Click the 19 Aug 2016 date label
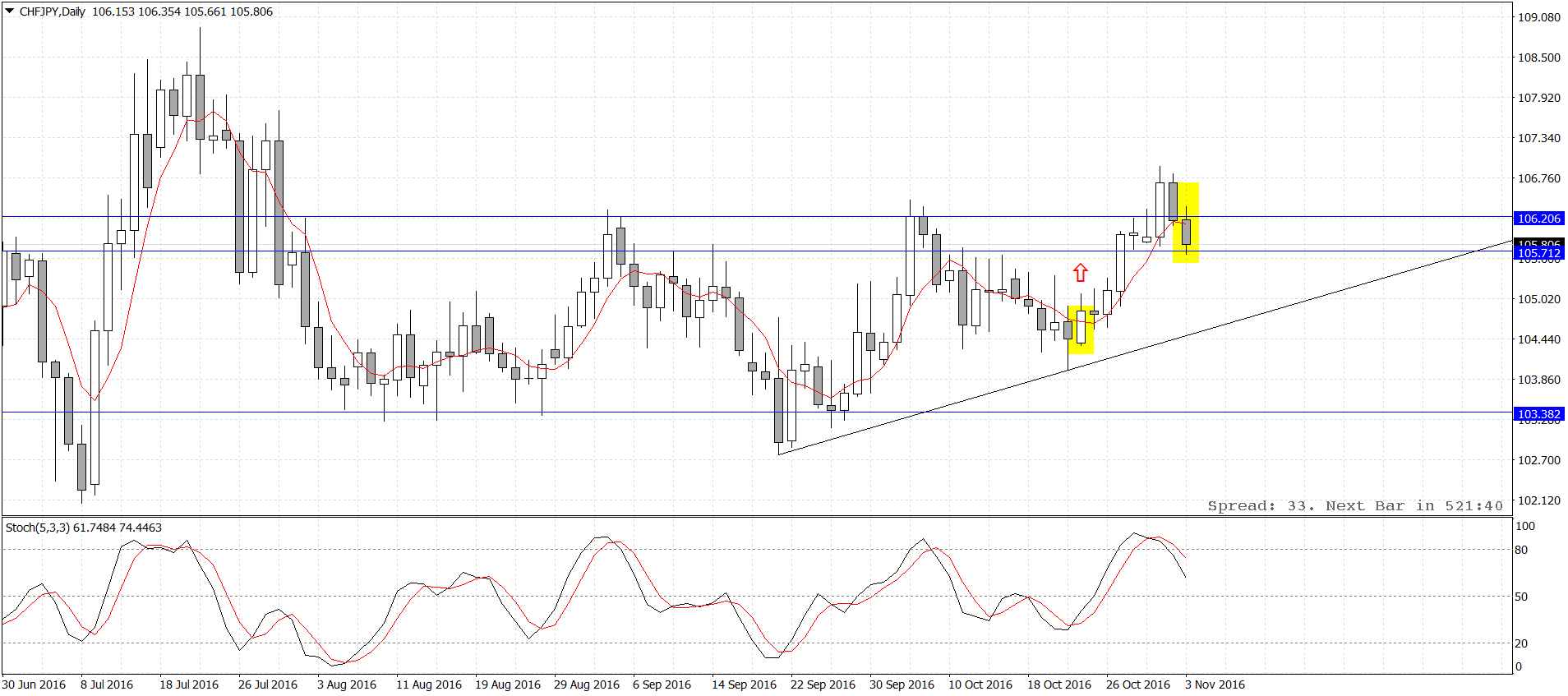Screen dimensions: 1568x696 pos(508,684)
